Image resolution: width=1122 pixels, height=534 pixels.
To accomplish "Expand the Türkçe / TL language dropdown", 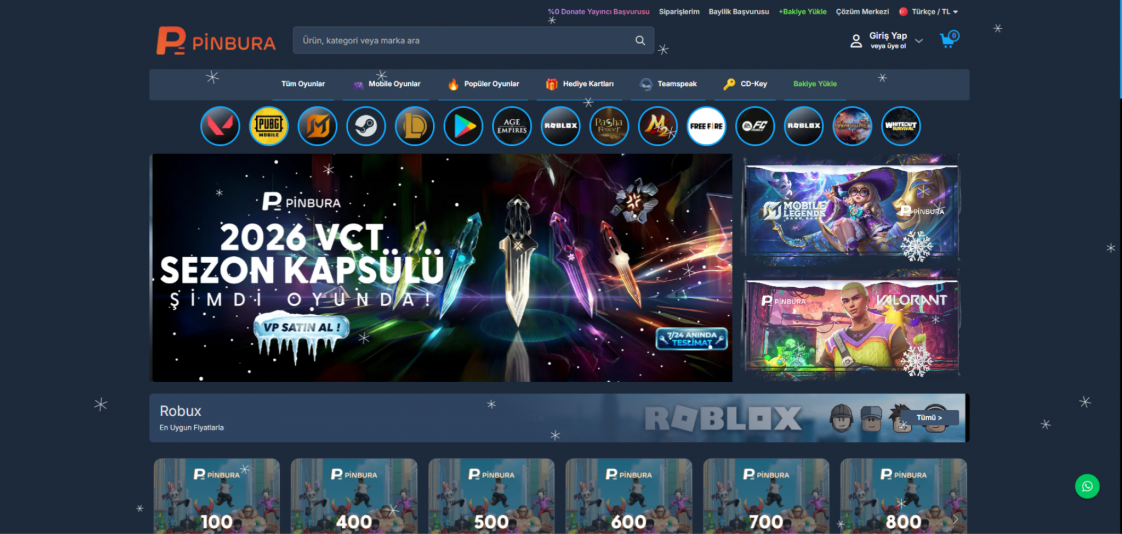I will coord(935,11).
